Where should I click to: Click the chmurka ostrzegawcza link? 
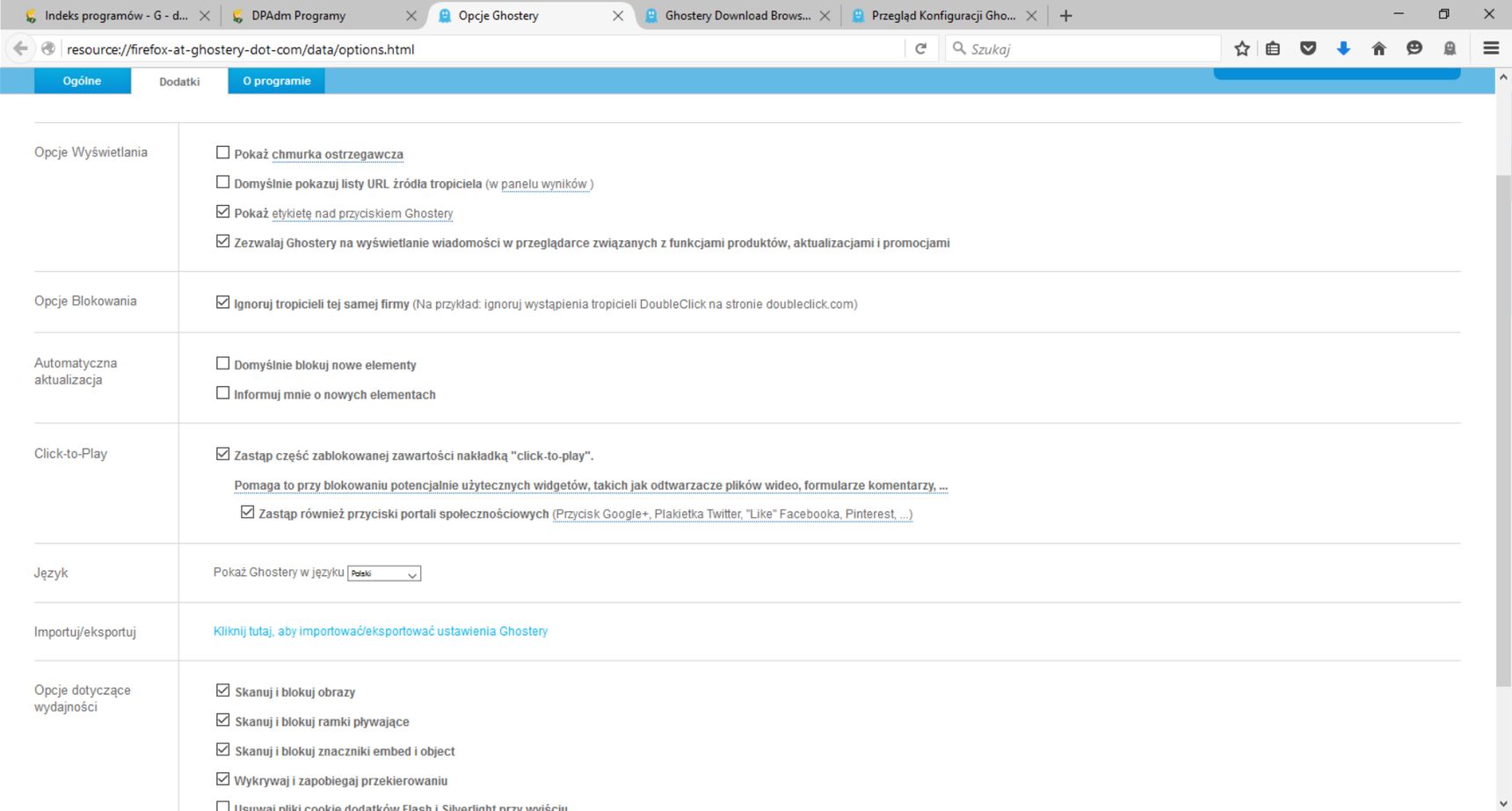pos(338,155)
